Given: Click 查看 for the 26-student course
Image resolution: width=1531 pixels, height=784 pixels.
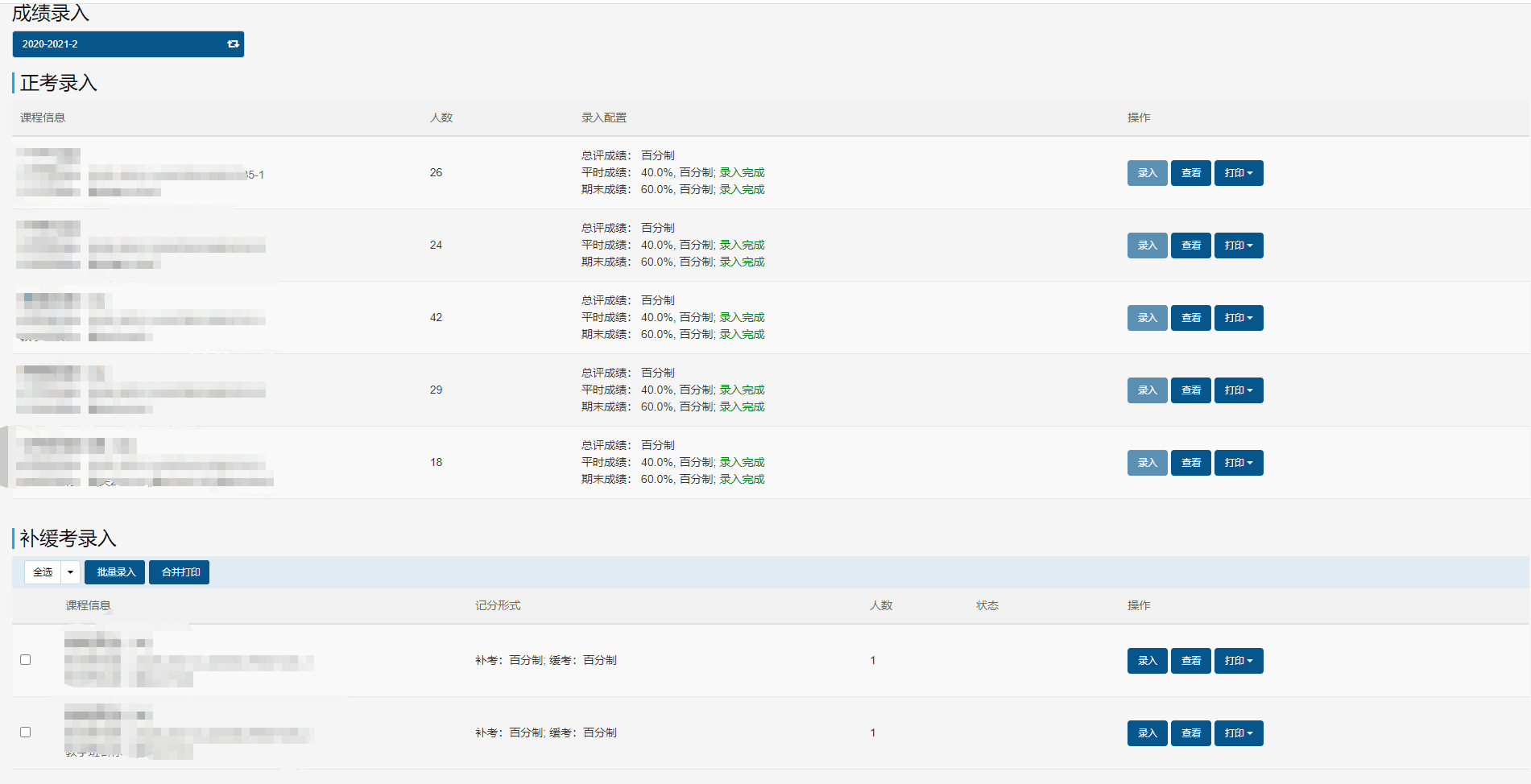Looking at the screenshot, I should click(x=1190, y=173).
